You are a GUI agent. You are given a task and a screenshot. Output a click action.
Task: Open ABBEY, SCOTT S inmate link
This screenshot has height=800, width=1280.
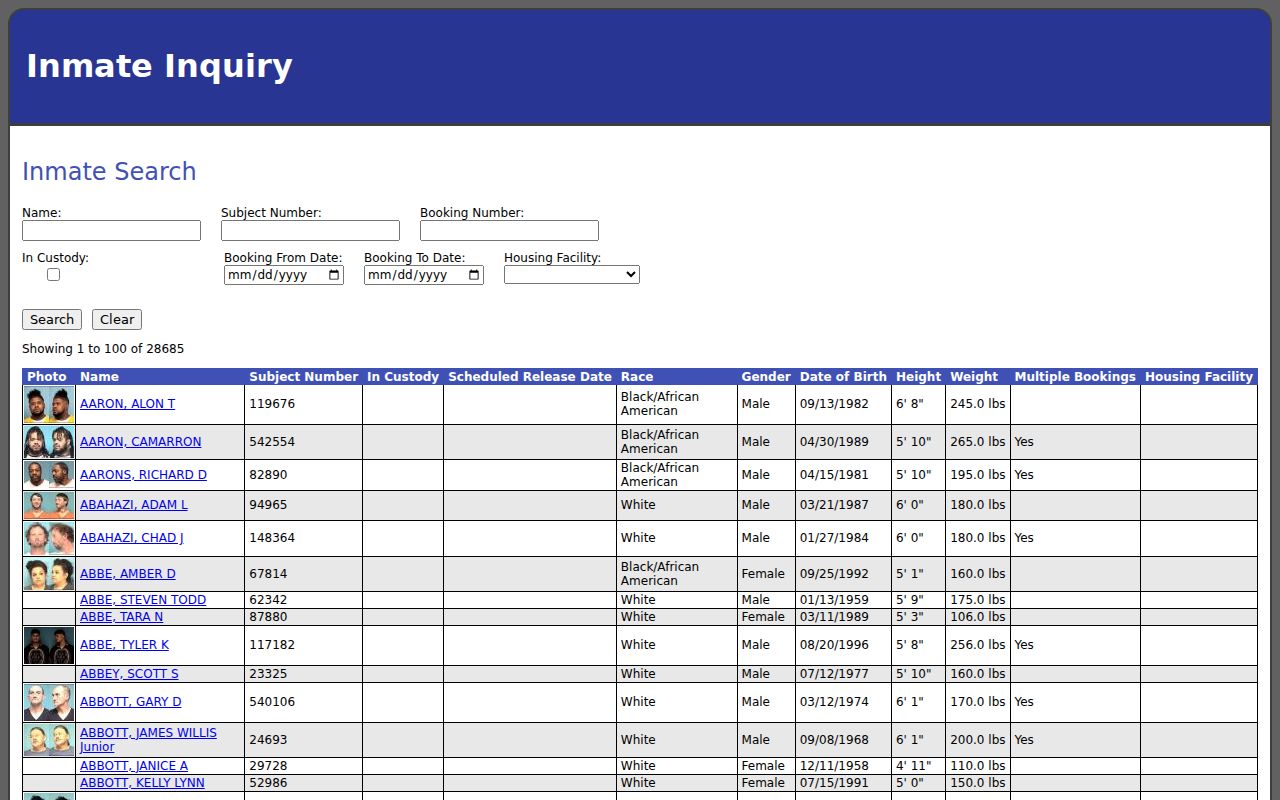(x=129, y=674)
